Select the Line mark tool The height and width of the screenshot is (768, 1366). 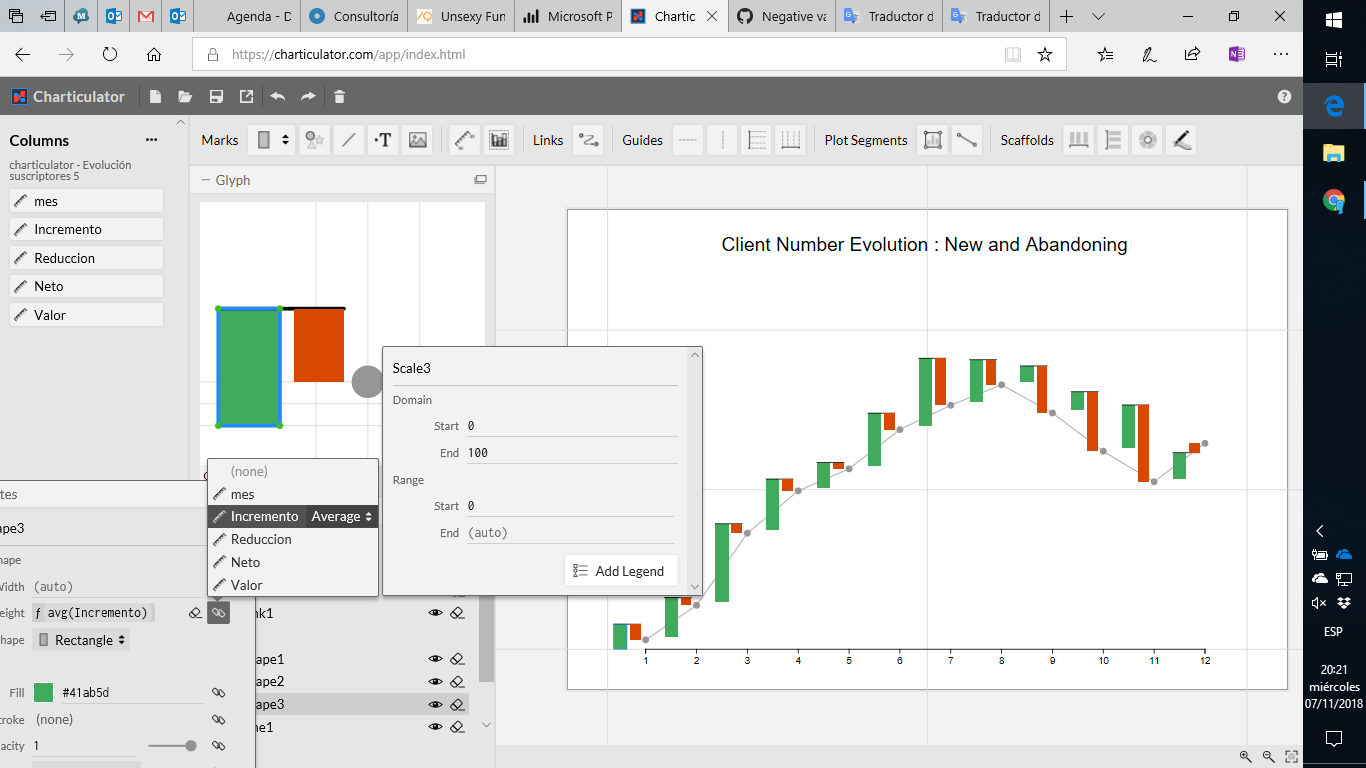click(348, 139)
